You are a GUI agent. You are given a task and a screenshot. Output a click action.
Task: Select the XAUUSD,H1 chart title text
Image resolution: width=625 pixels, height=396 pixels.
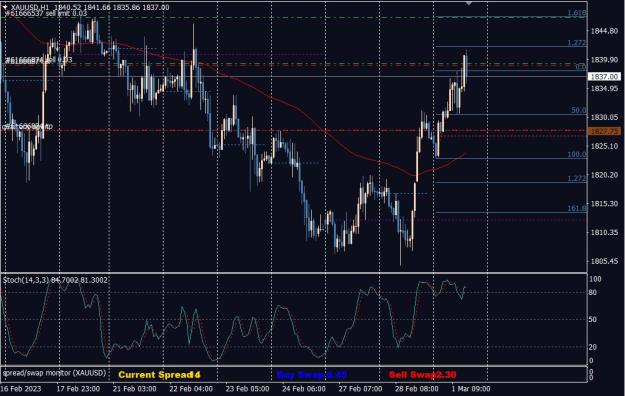point(30,7)
